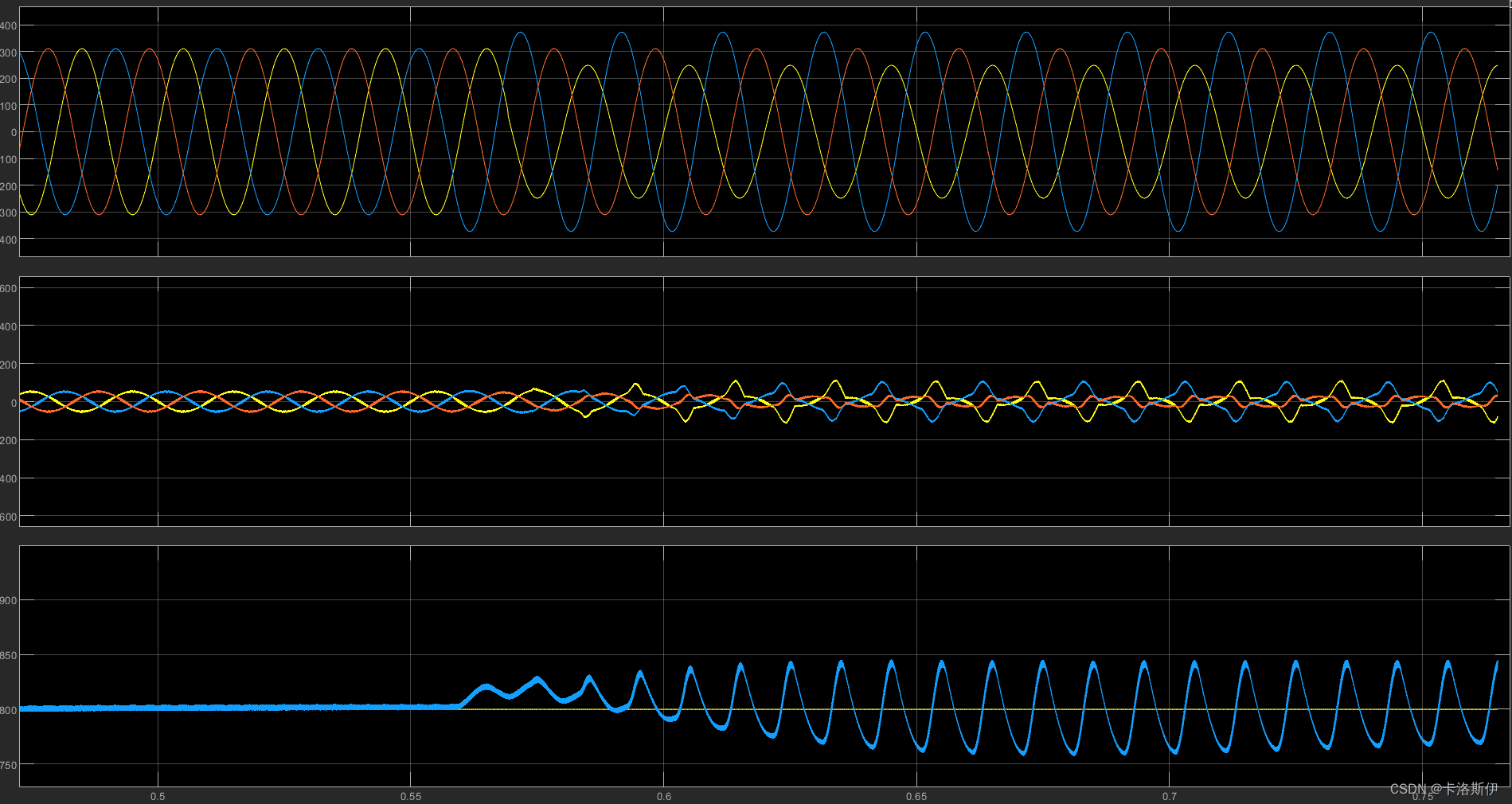Click the 0.5 time-axis tick label
Screen dimensions: 1512x804
158,796
